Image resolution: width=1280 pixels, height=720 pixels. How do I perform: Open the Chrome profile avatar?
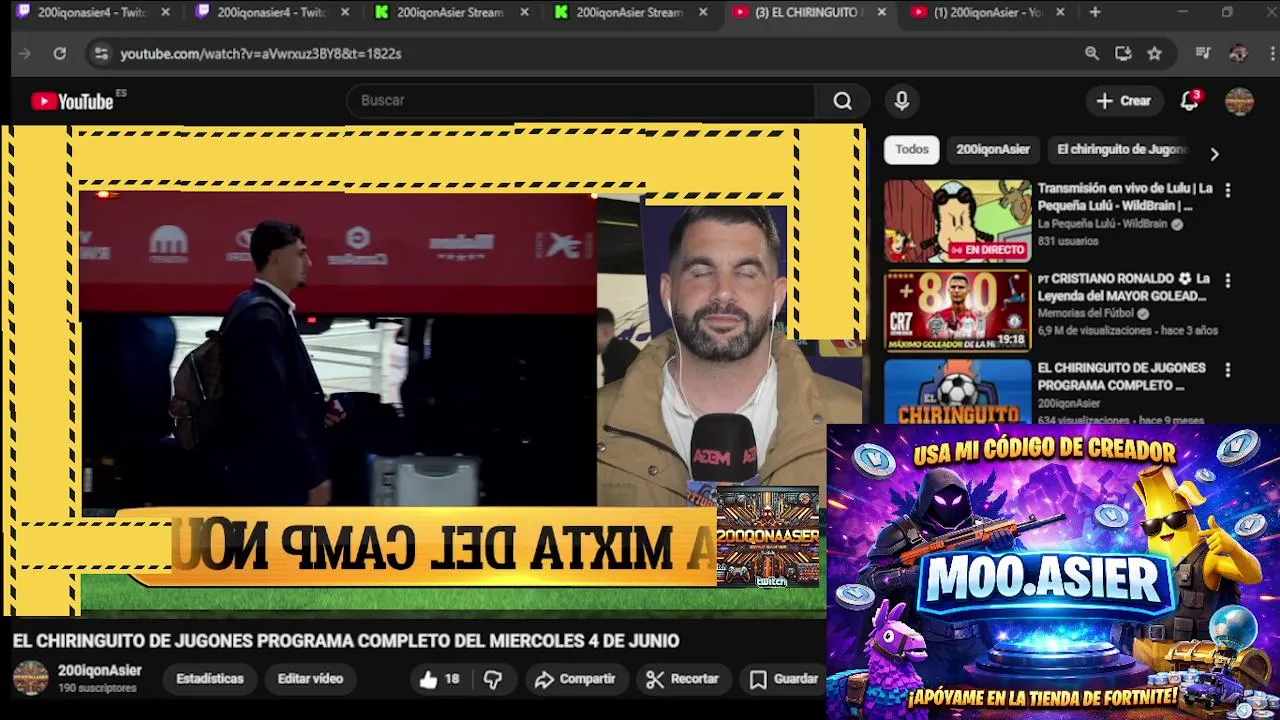[1238, 53]
